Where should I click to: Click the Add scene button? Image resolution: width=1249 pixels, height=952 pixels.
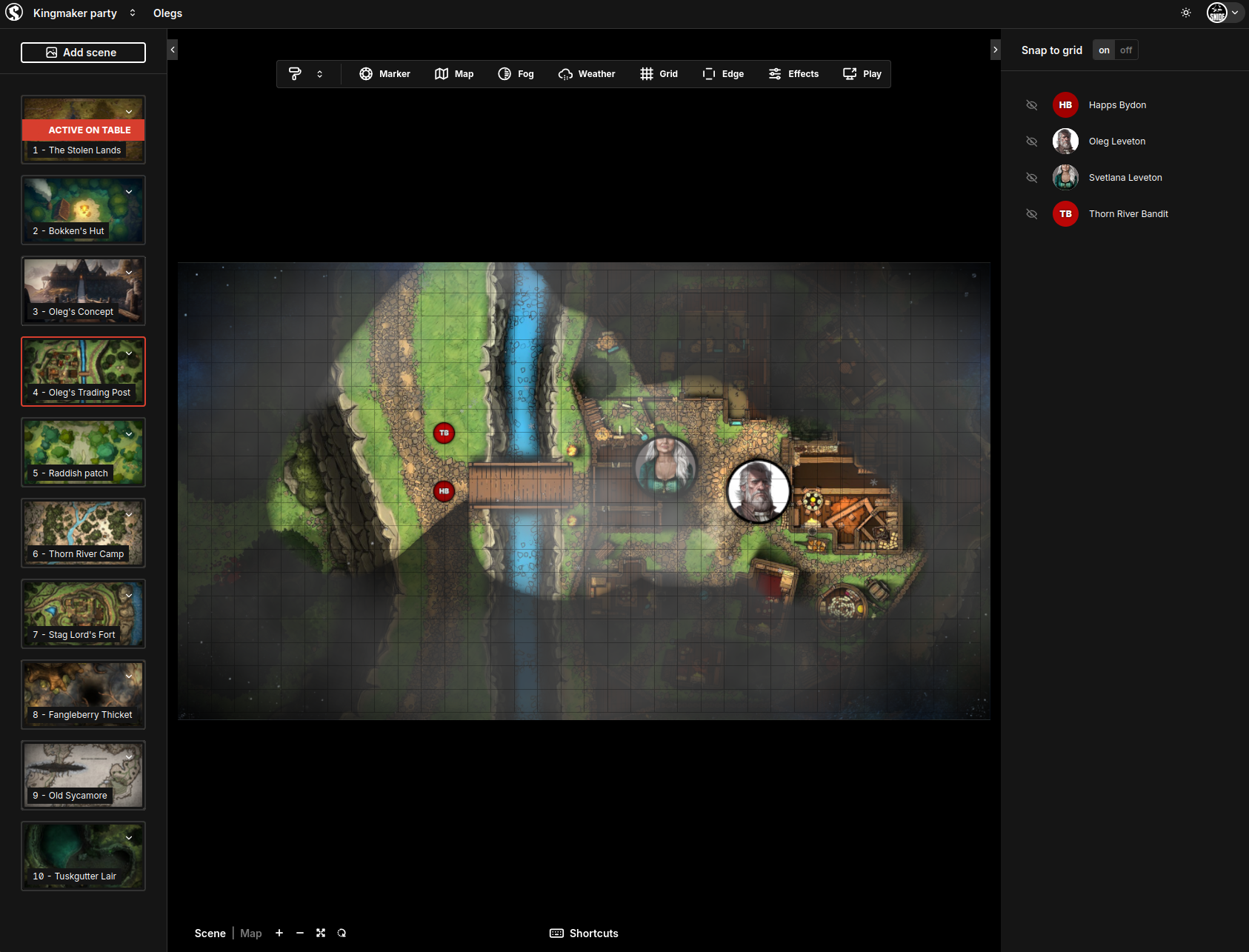83,53
